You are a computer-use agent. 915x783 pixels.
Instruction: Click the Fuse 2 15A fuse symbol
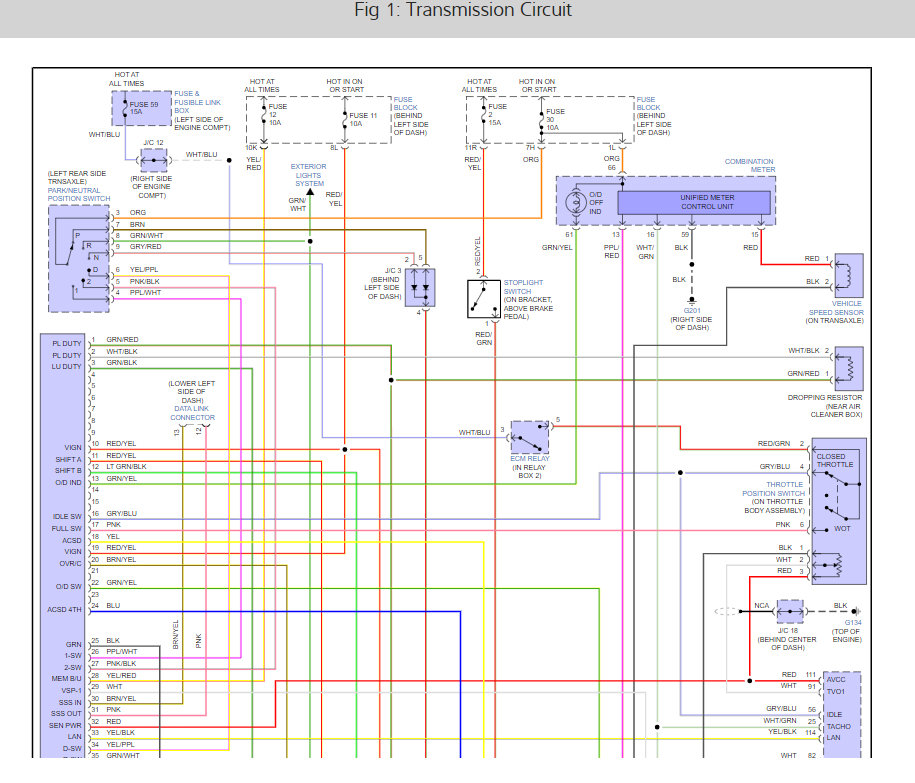484,115
